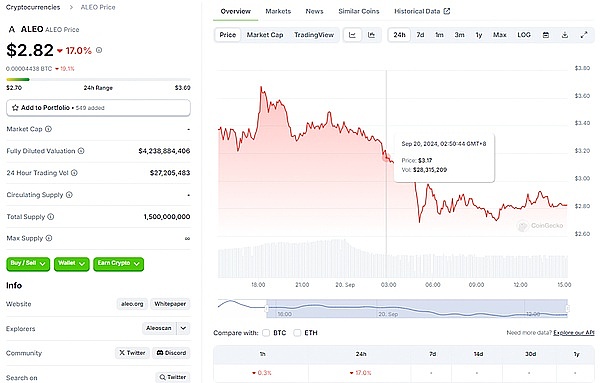
Task: Enable BTC comparison checkbox
Action: [x=266, y=333]
